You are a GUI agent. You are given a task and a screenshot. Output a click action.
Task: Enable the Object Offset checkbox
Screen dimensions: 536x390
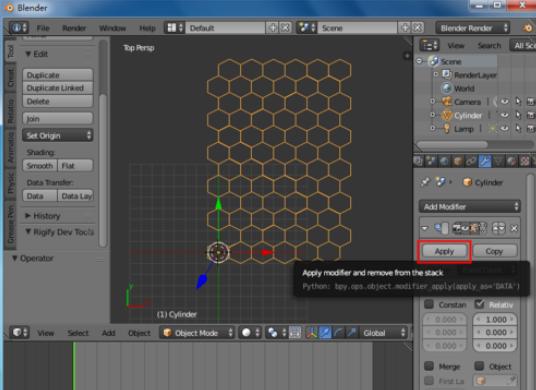coord(479,366)
